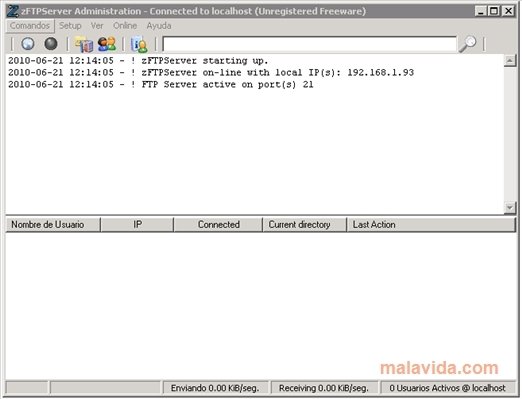The width and height of the screenshot is (522, 399).
Task: Click the zFTPServer Z logo in title bar
Action: [13, 11]
